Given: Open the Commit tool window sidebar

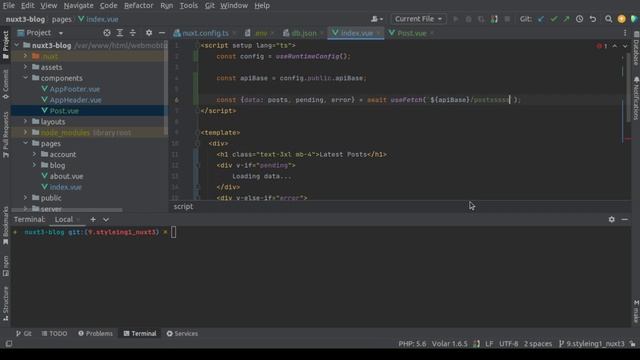Looking at the screenshot, I should tap(5, 85).
